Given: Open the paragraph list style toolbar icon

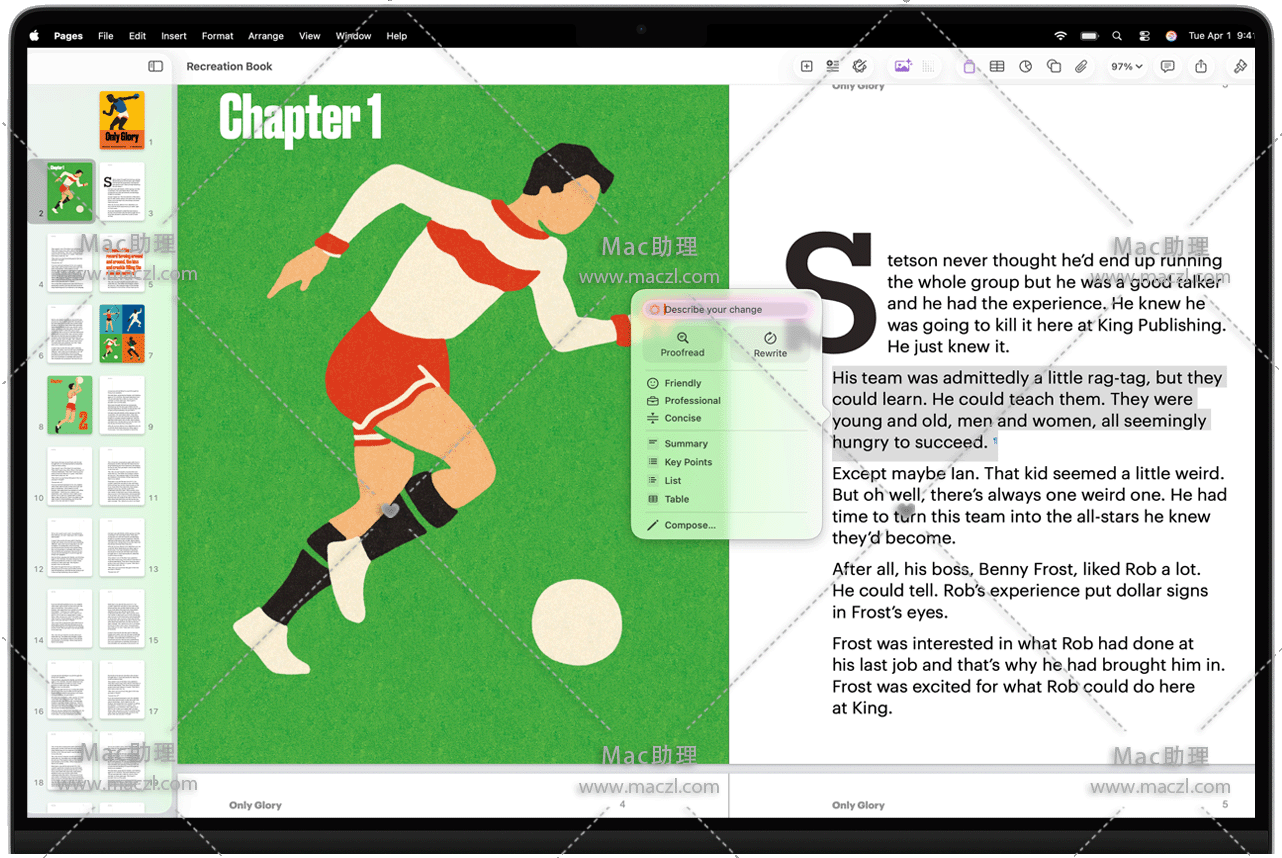Looking at the screenshot, I should (832, 66).
